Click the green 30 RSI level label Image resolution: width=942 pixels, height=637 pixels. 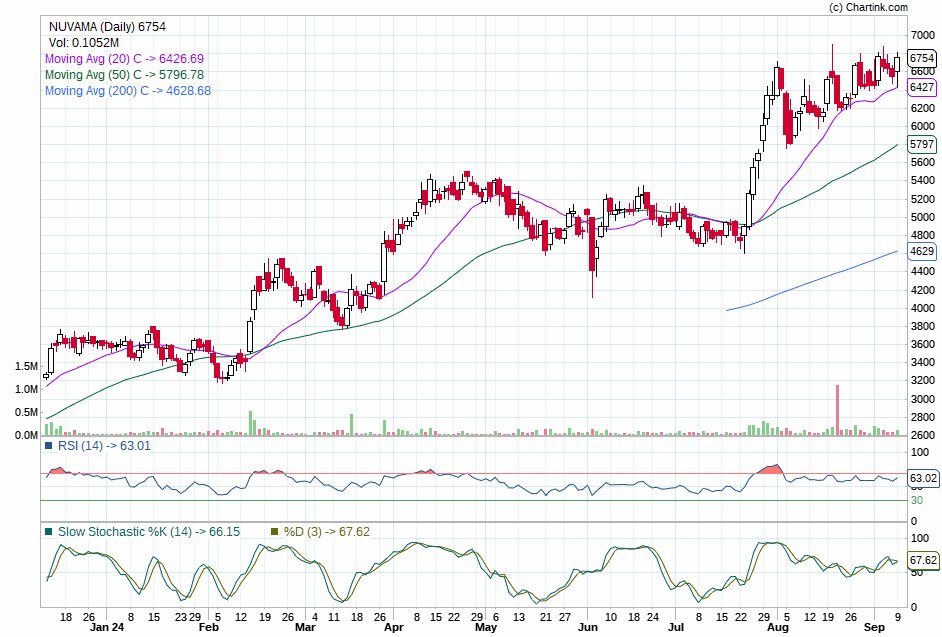(x=917, y=501)
